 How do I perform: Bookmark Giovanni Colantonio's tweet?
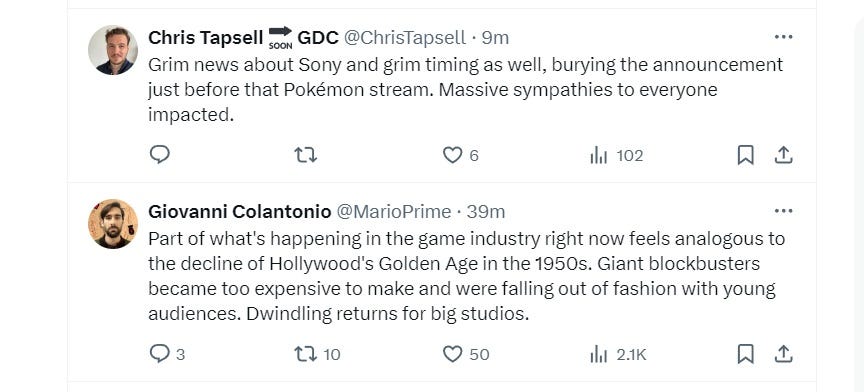point(745,354)
